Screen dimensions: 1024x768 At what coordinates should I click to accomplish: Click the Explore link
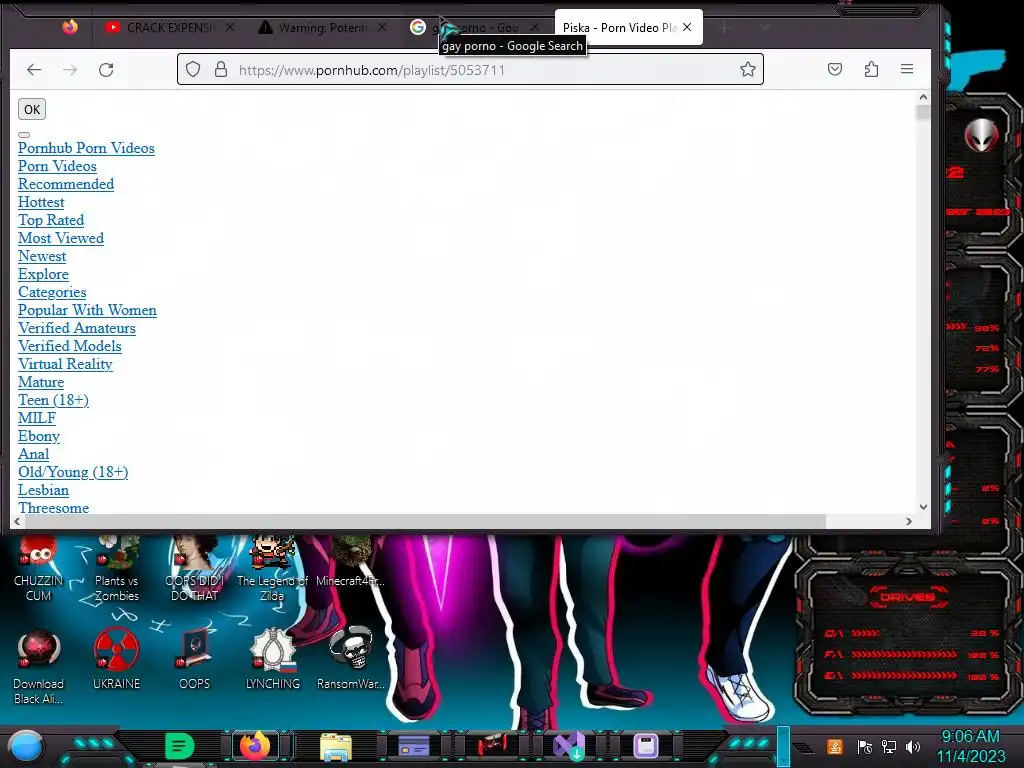click(43, 274)
